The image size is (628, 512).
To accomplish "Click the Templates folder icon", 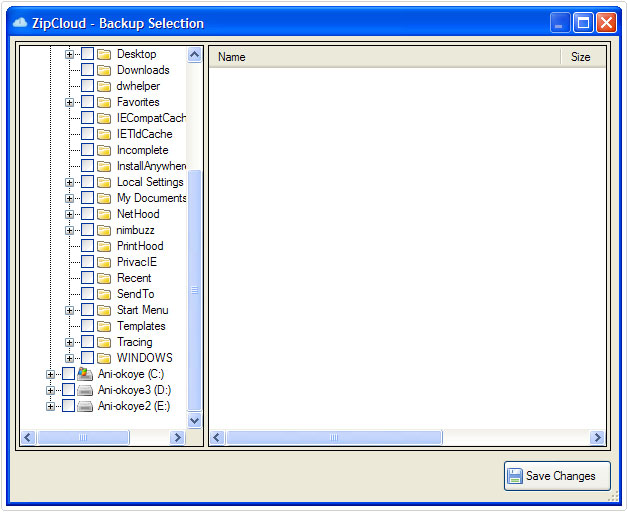I will point(104,326).
